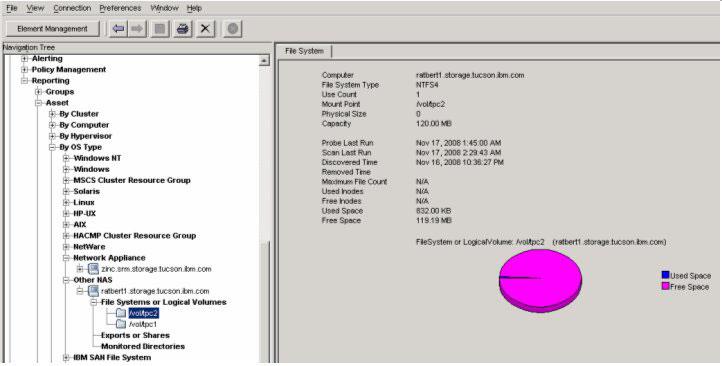Select the File System tab
Screen dimensions: 722x366
pos(304,51)
